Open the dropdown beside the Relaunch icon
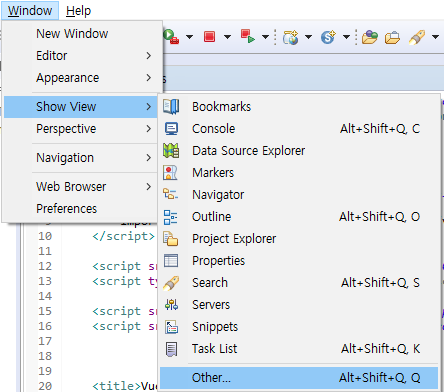444x392 pixels. tap(265, 37)
